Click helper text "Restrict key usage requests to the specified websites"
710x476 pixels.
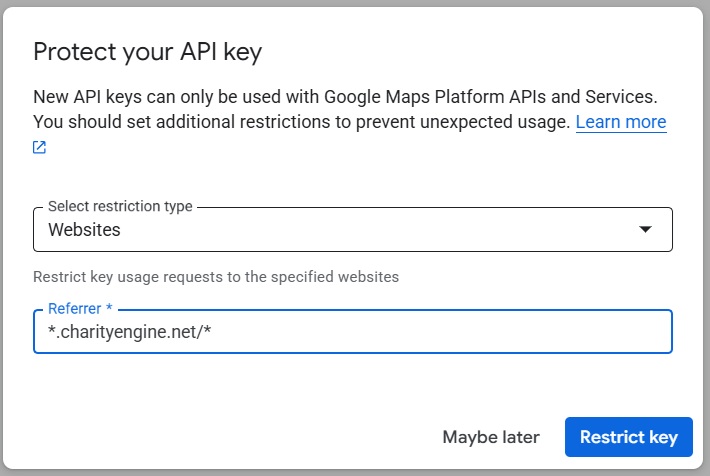(216, 276)
